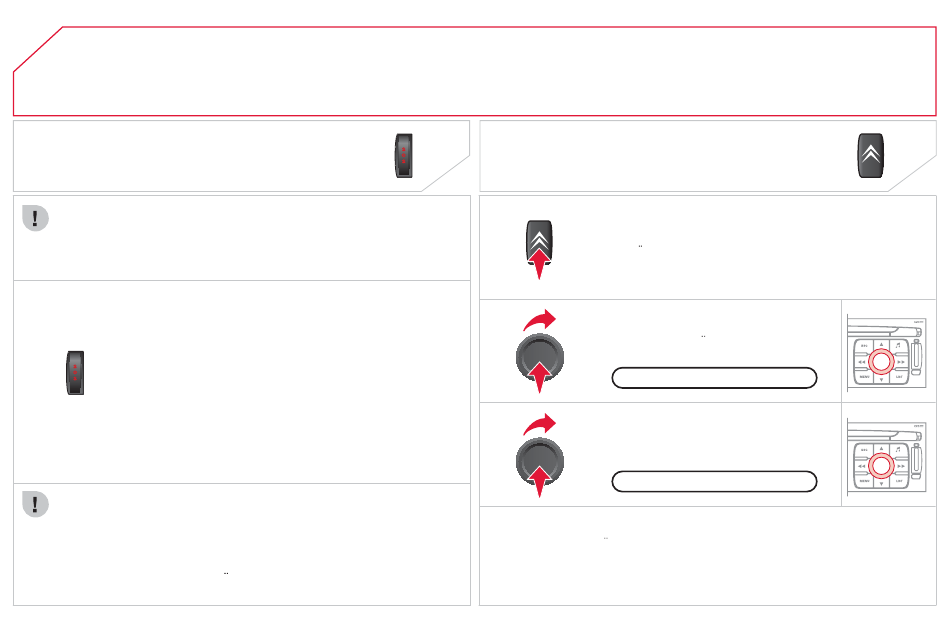
Task: Click the three-dot button below the first warning
Action: point(75,373)
